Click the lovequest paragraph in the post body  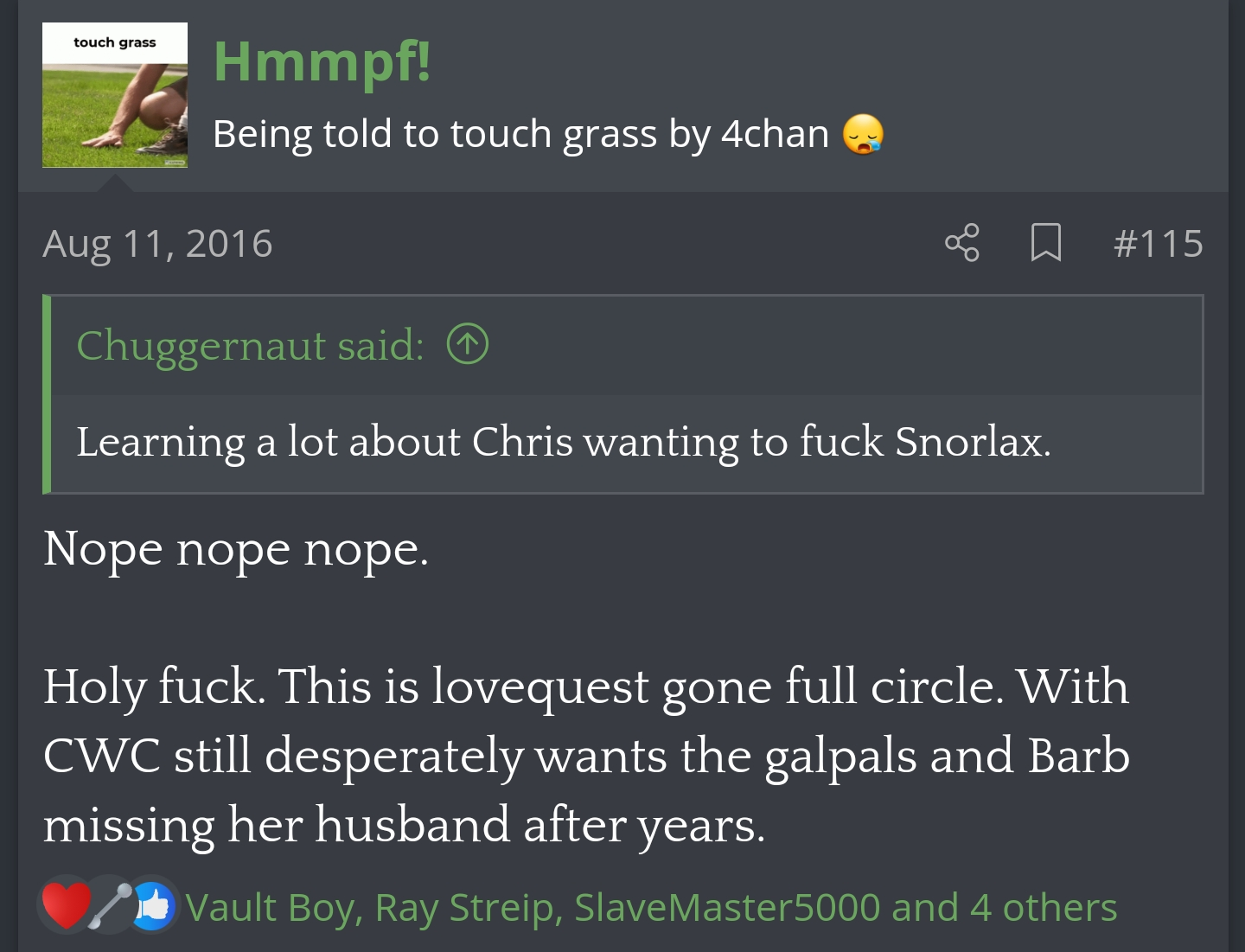click(587, 755)
